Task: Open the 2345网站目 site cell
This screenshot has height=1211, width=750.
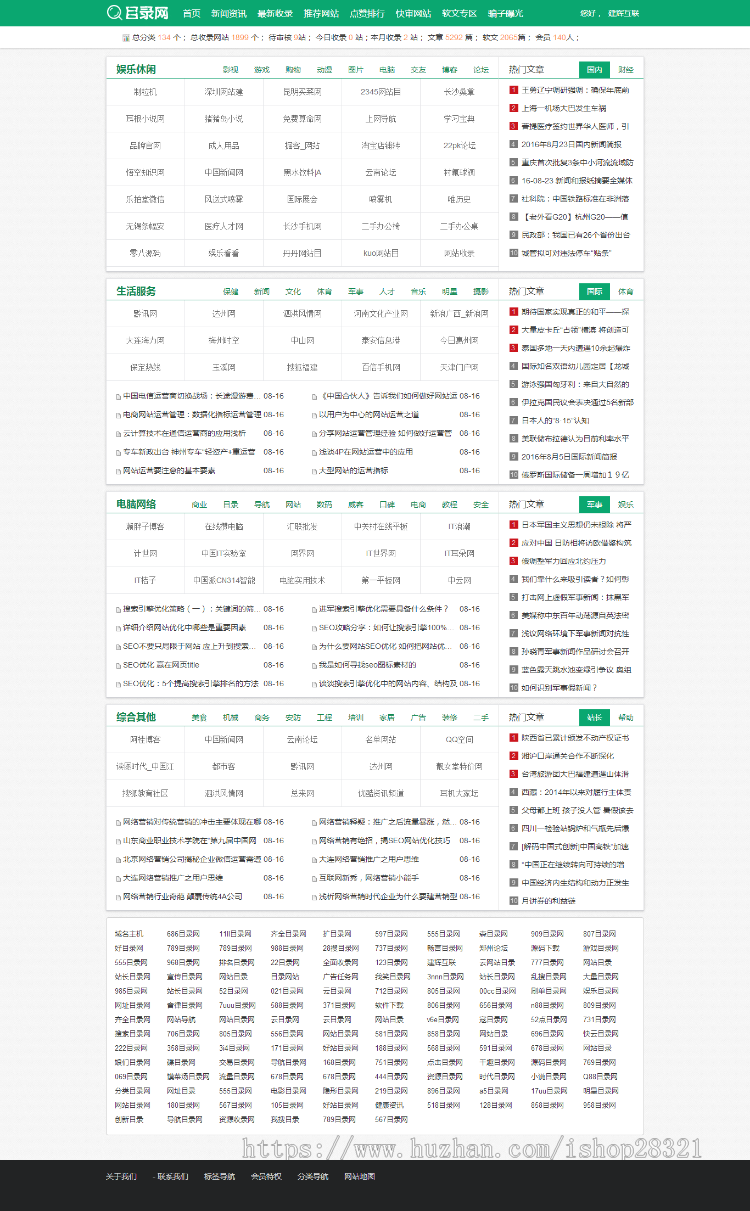Action: (x=381, y=92)
